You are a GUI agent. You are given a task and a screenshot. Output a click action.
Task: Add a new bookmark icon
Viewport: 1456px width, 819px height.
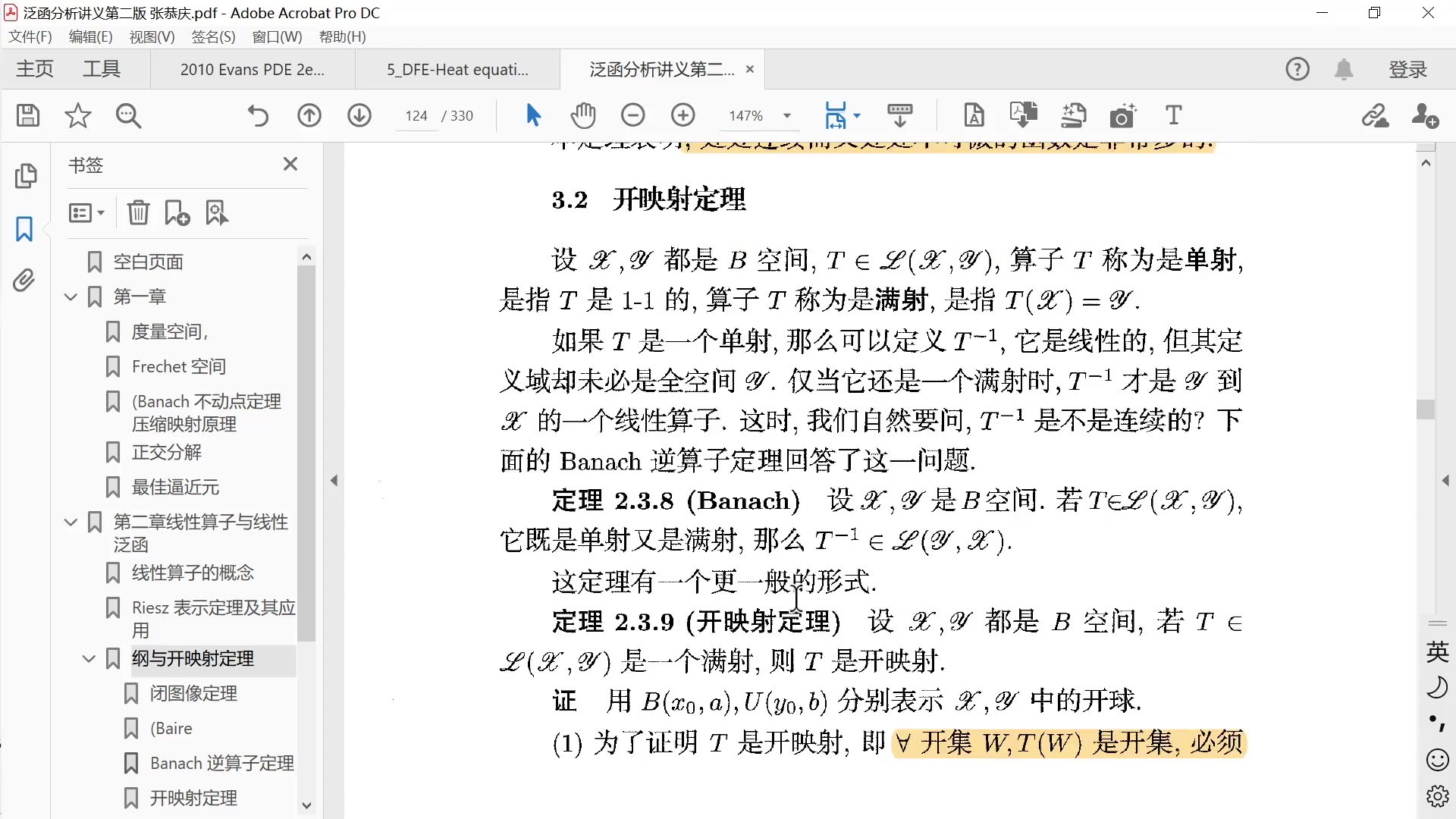(177, 213)
